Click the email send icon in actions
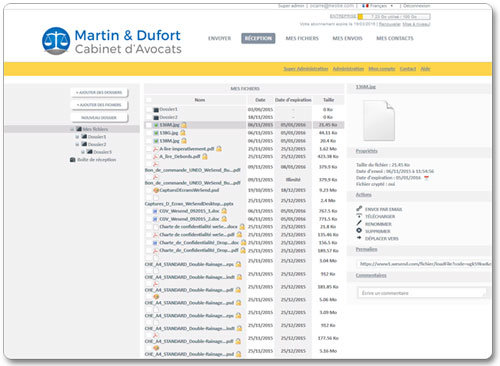The height and width of the screenshot is (366, 500). coord(359,209)
